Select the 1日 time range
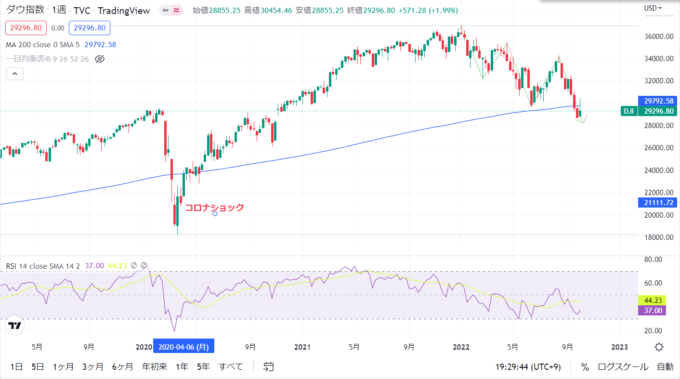 (16, 367)
